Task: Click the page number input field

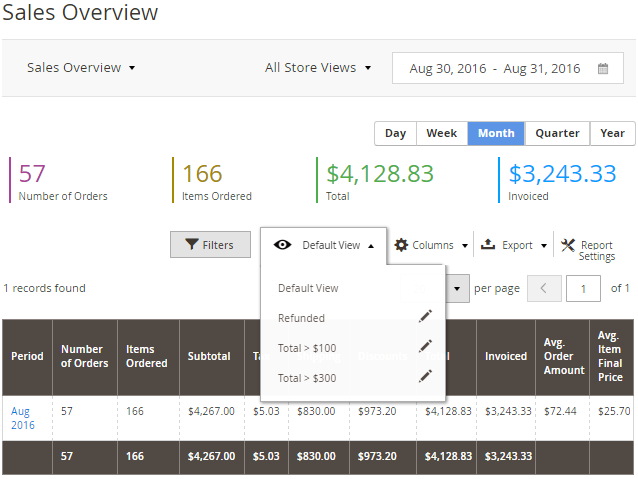Action: pyautogui.click(x=583, y=289)
